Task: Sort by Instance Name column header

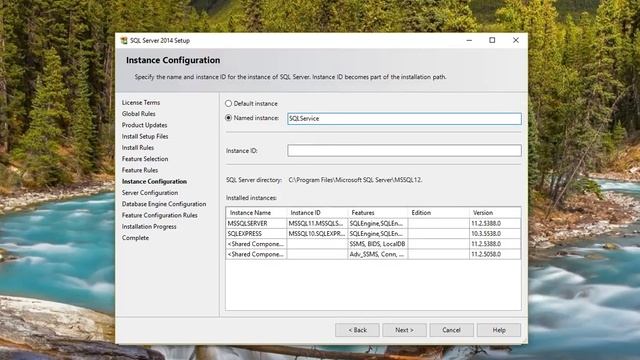Action: [x=256, y=213]
